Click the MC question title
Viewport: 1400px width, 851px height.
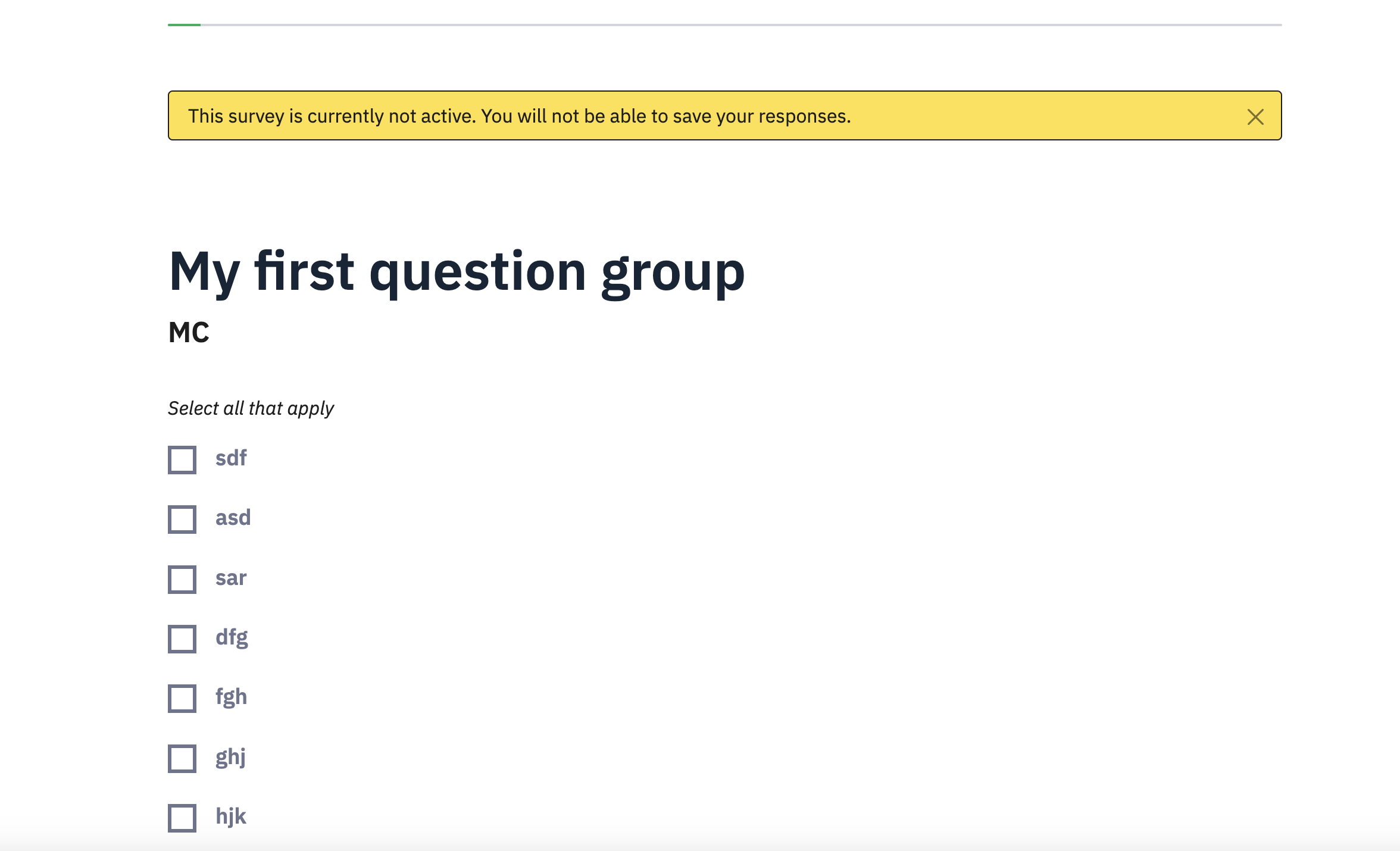(189, 333)
